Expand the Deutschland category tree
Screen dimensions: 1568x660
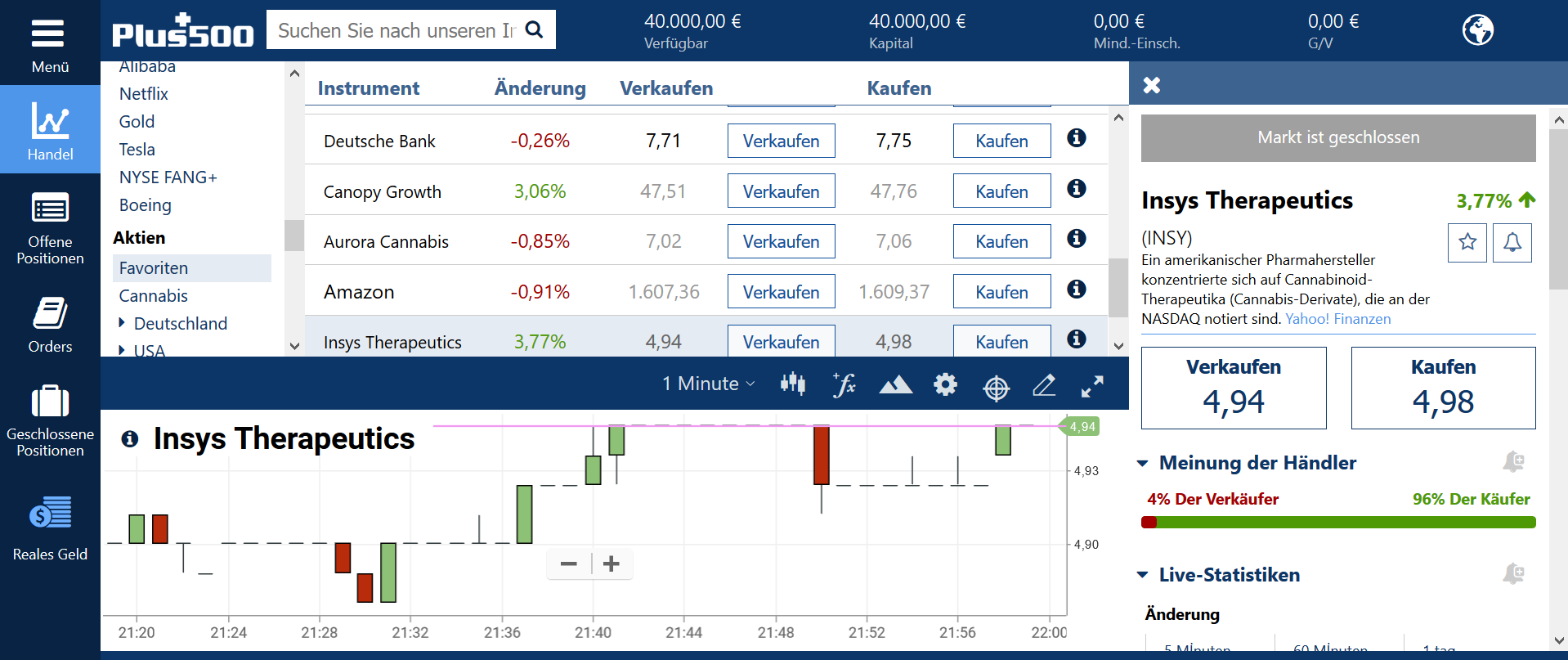pos(122,323)
